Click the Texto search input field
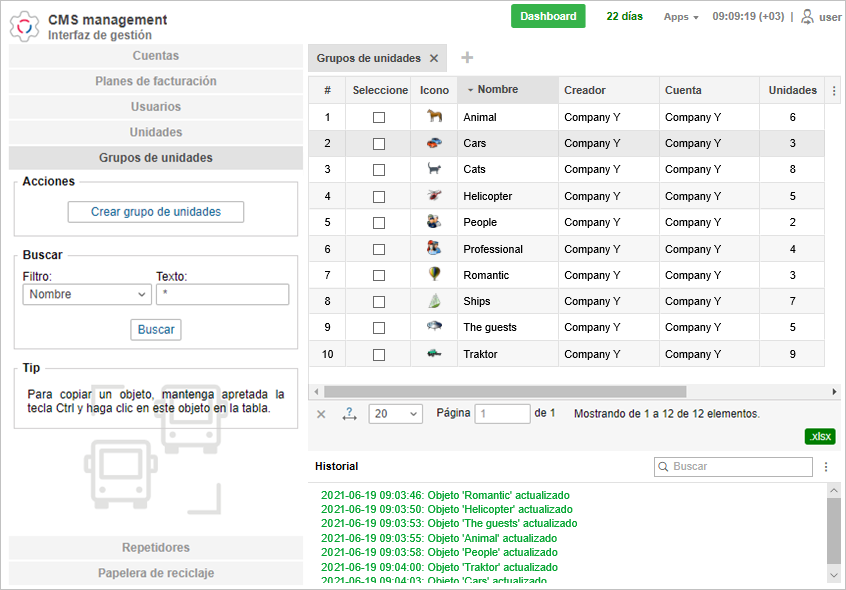The height and width of the screenshot is (590, 846). (x=223, y=294)
